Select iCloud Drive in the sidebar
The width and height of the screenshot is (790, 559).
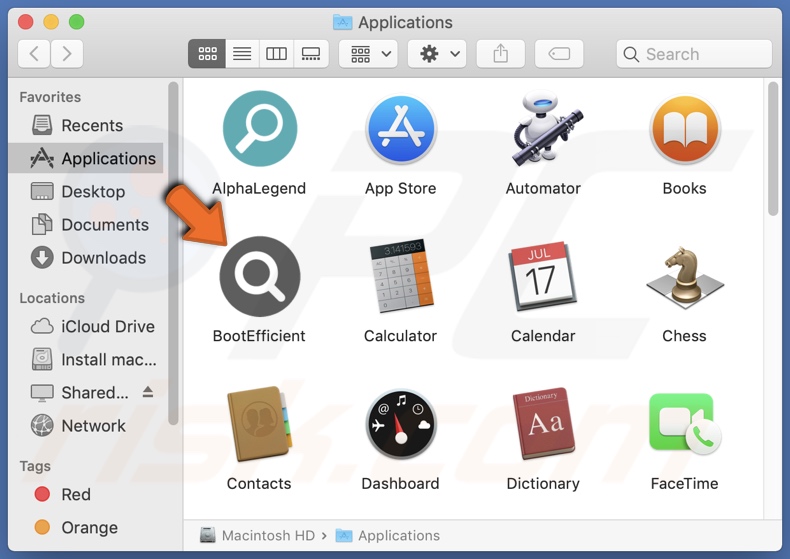tap(107, 327)
